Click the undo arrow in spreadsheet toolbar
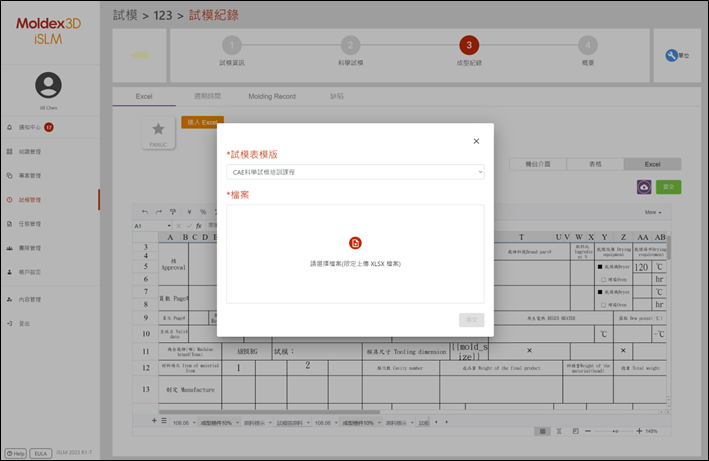 coord(145,212)
